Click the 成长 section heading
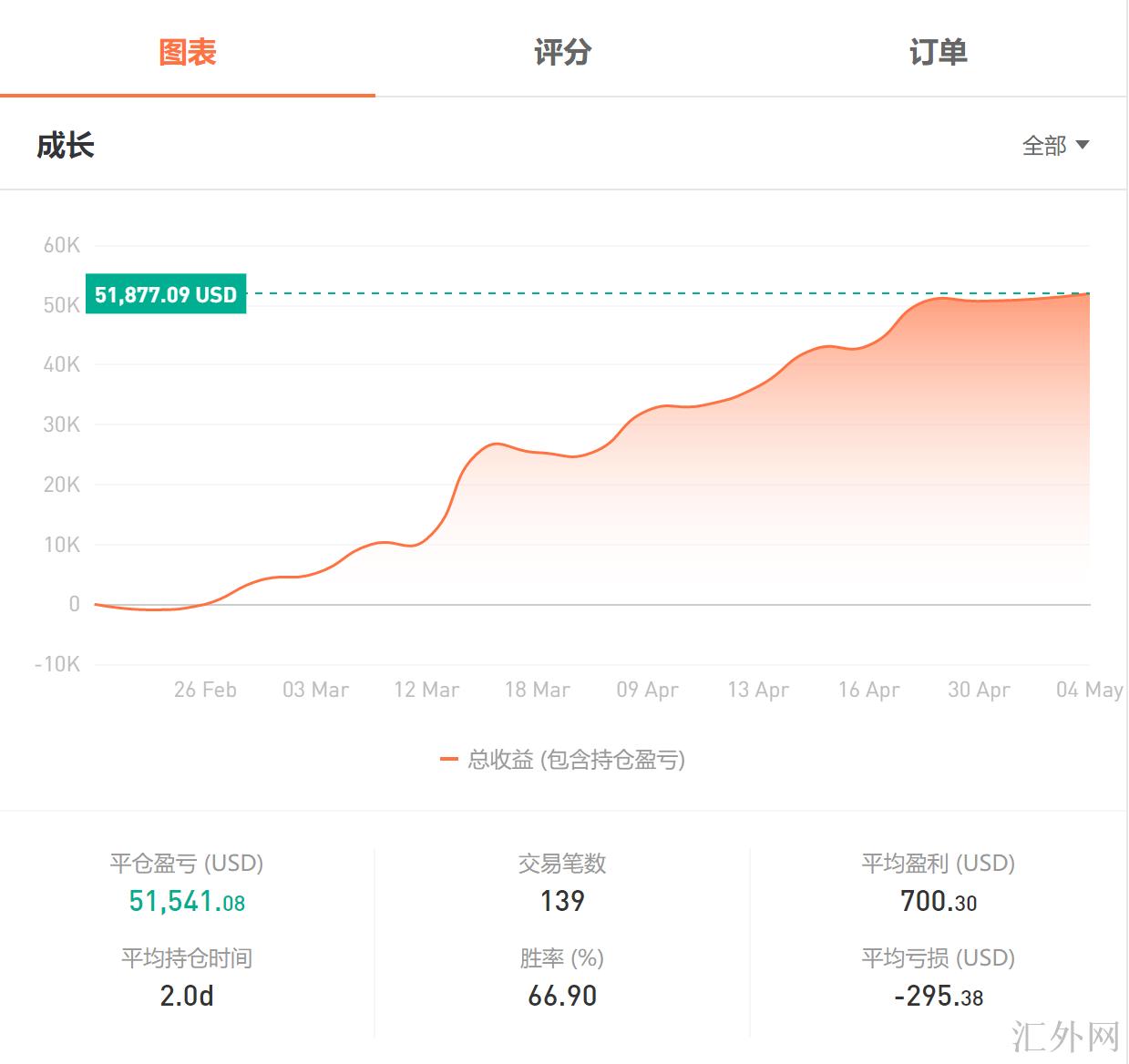 pyautogui.click(x=66, y=146)
